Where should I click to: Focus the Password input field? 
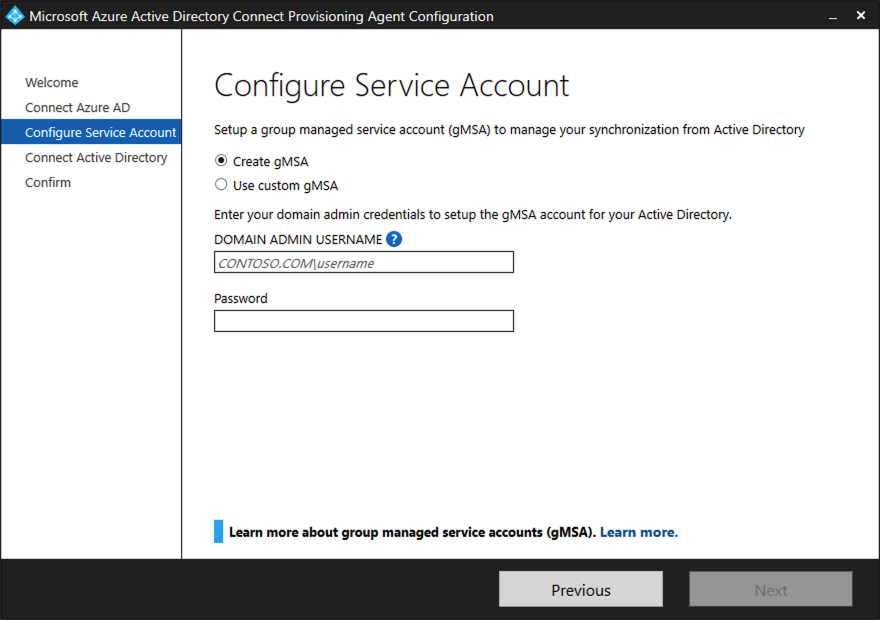364,321
